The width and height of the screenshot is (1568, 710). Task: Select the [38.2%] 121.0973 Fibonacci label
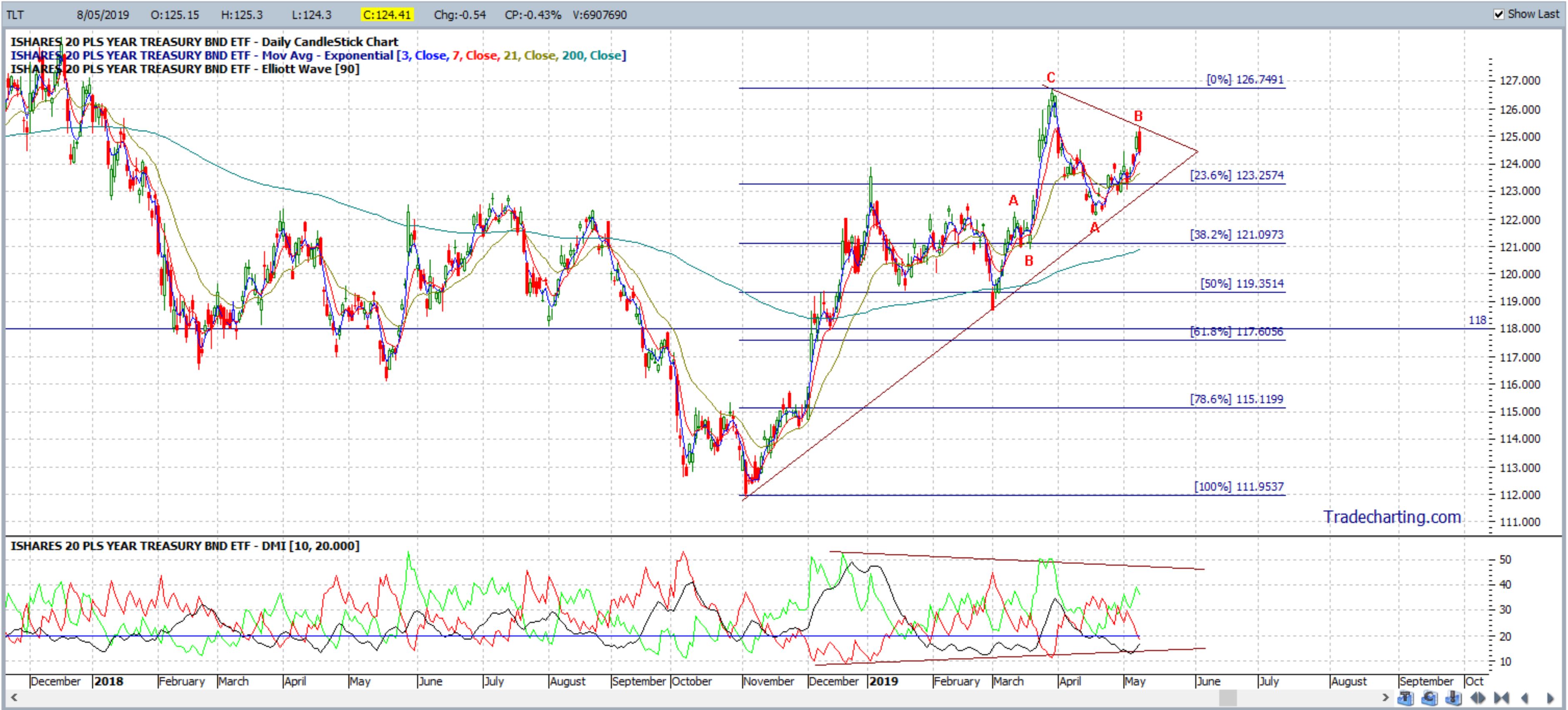tap(1237, 234)
